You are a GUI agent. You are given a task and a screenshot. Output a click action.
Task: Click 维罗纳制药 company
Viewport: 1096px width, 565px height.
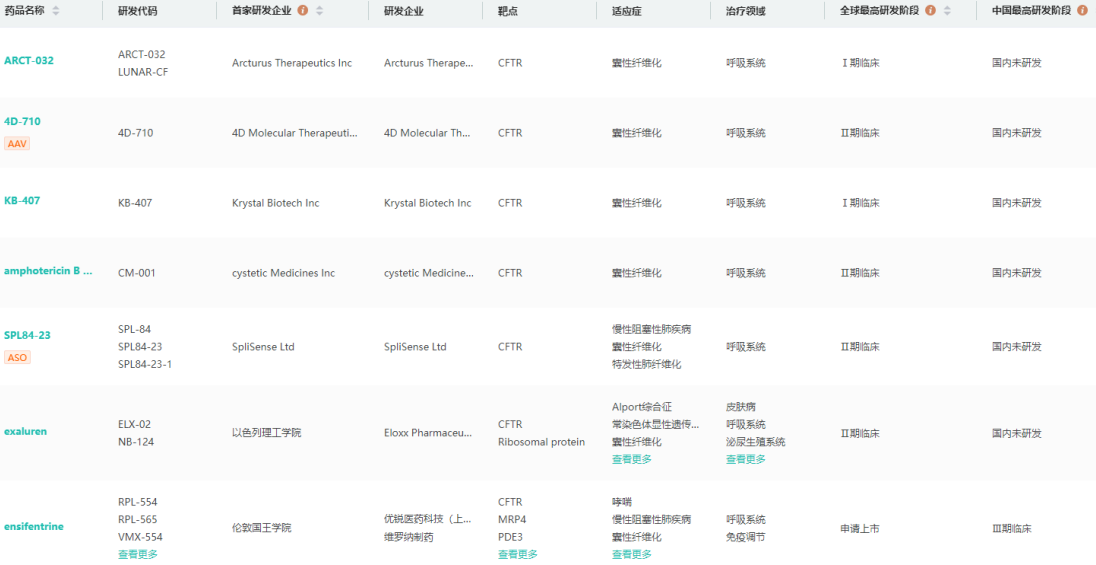pyautogui.click(x=409, y=537)
